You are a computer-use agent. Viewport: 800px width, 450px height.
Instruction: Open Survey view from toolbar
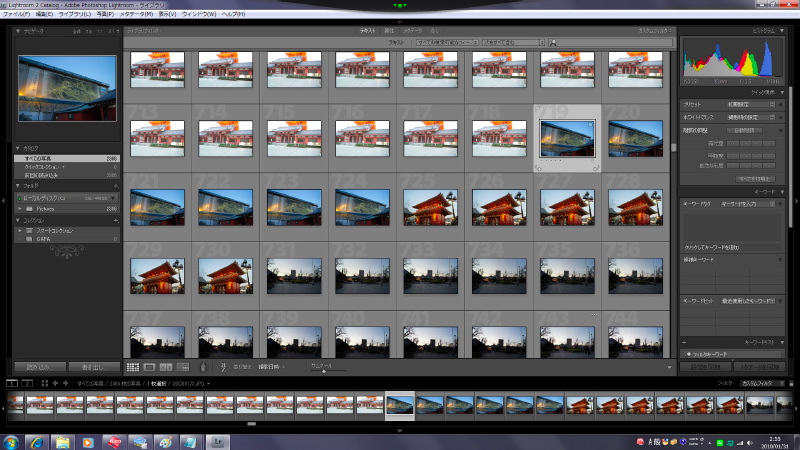point(184,368)
